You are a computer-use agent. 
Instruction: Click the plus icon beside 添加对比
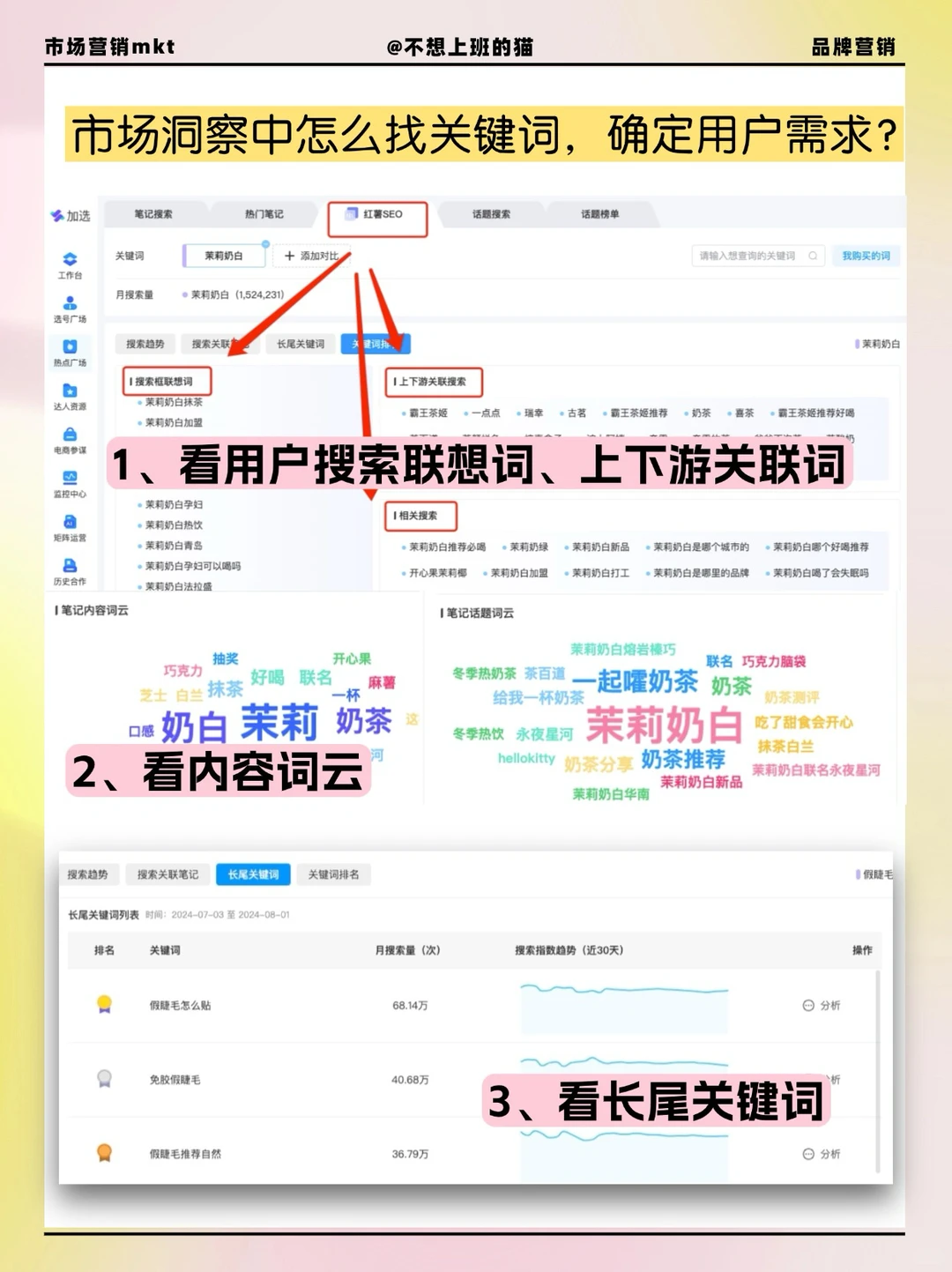tap(289, 256)
